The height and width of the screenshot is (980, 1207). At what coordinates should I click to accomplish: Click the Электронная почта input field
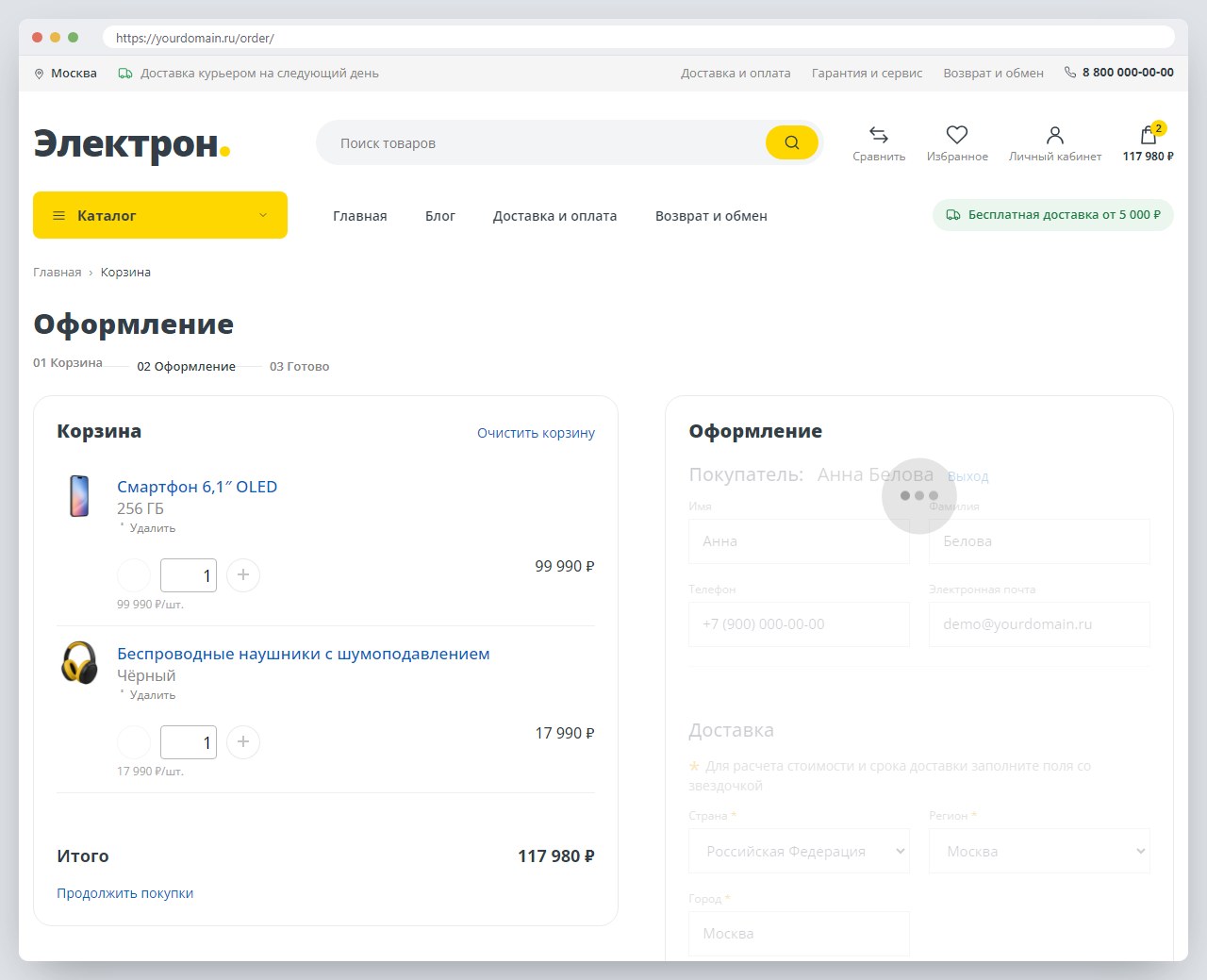point(1040,624)
